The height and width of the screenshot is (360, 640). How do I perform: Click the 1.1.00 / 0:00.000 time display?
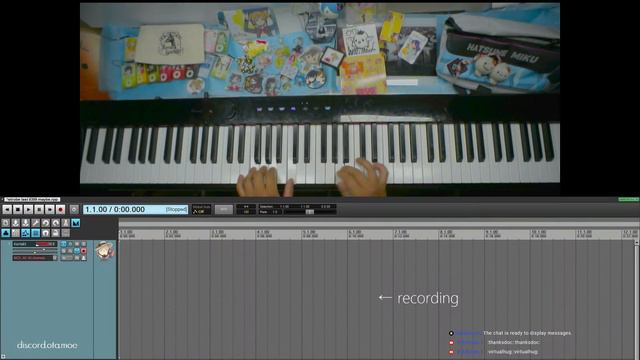136,209
